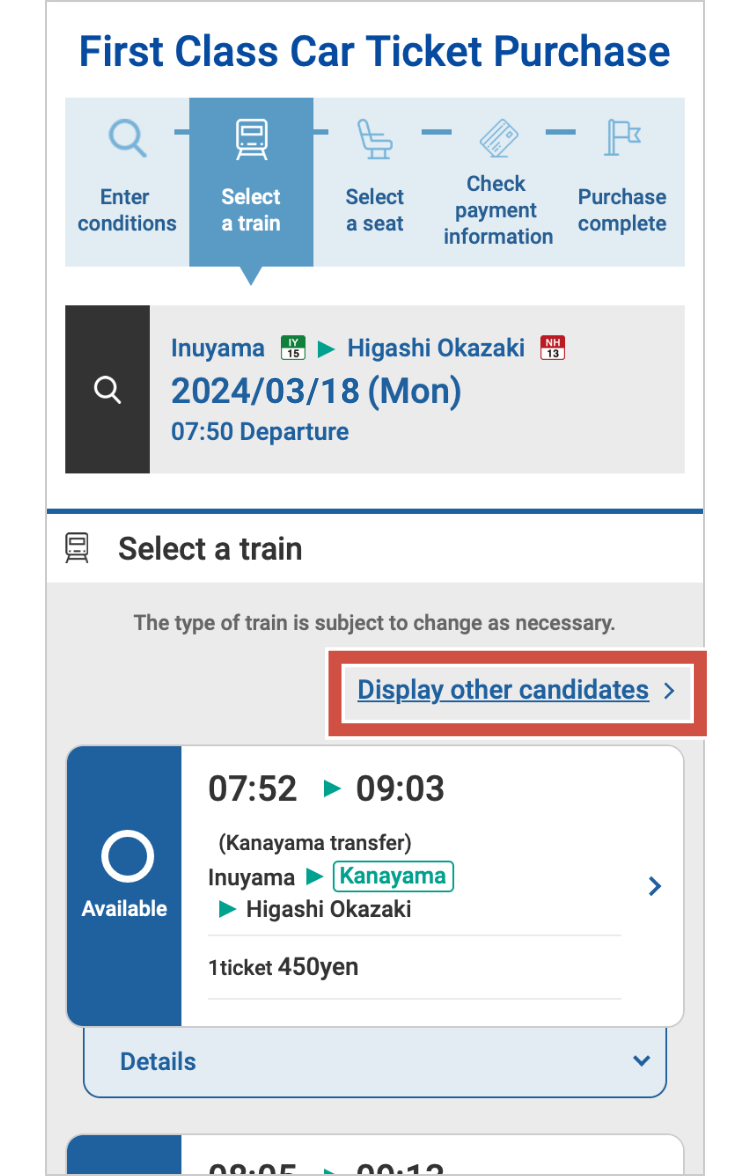Open the Check payment information step

coord(498,209)
